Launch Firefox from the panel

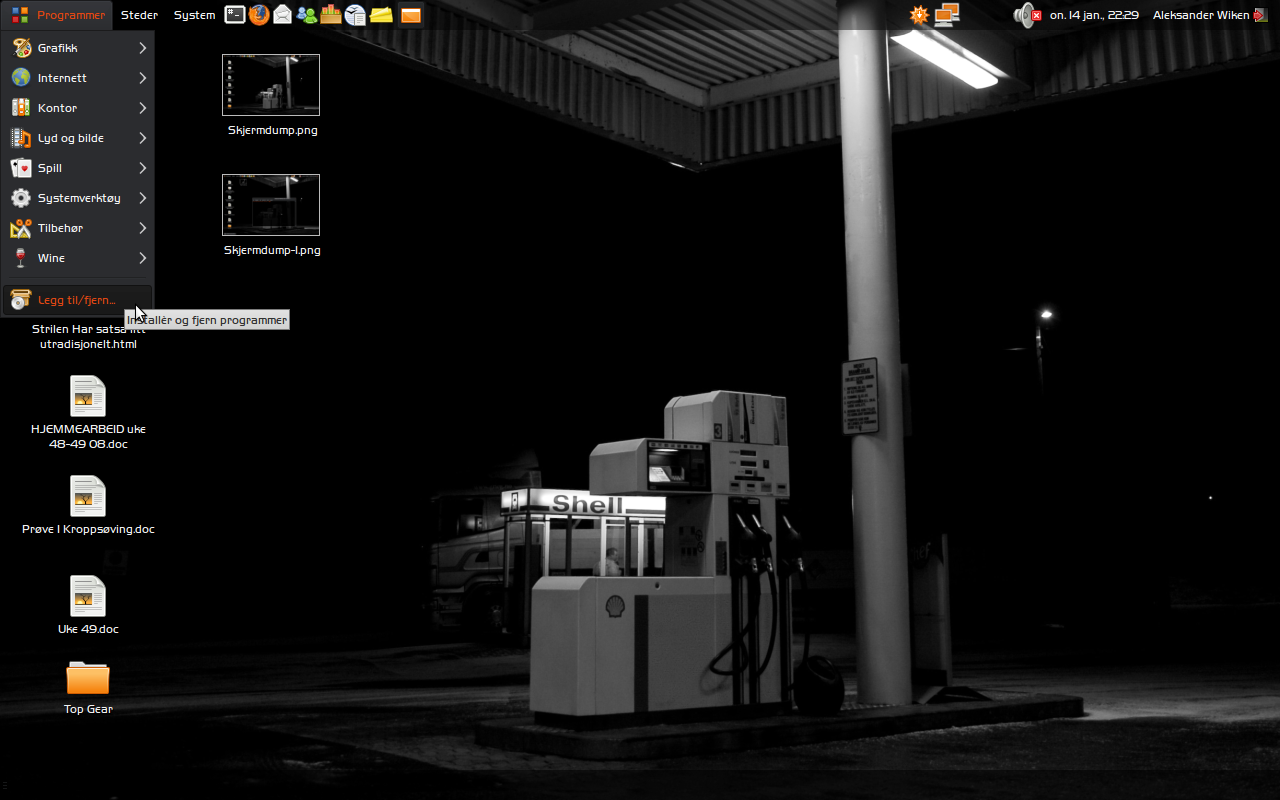click(259, 15)
